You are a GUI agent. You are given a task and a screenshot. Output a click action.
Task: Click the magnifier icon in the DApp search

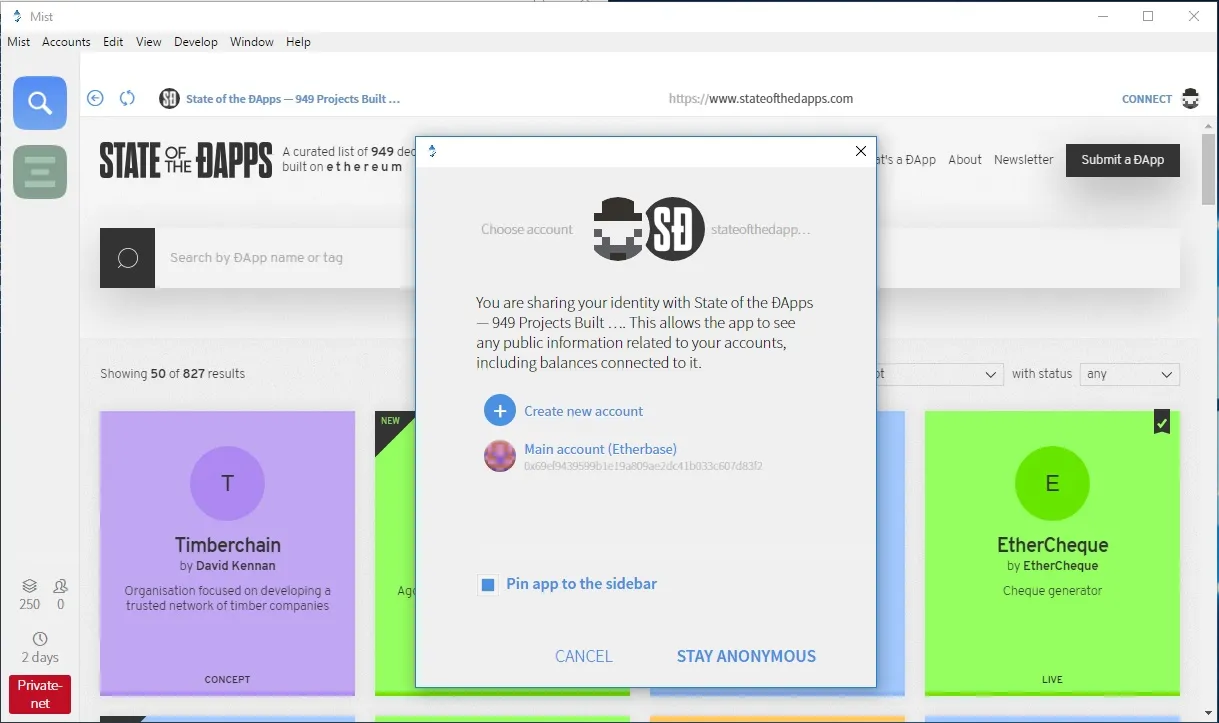click(x=128, y=258)
